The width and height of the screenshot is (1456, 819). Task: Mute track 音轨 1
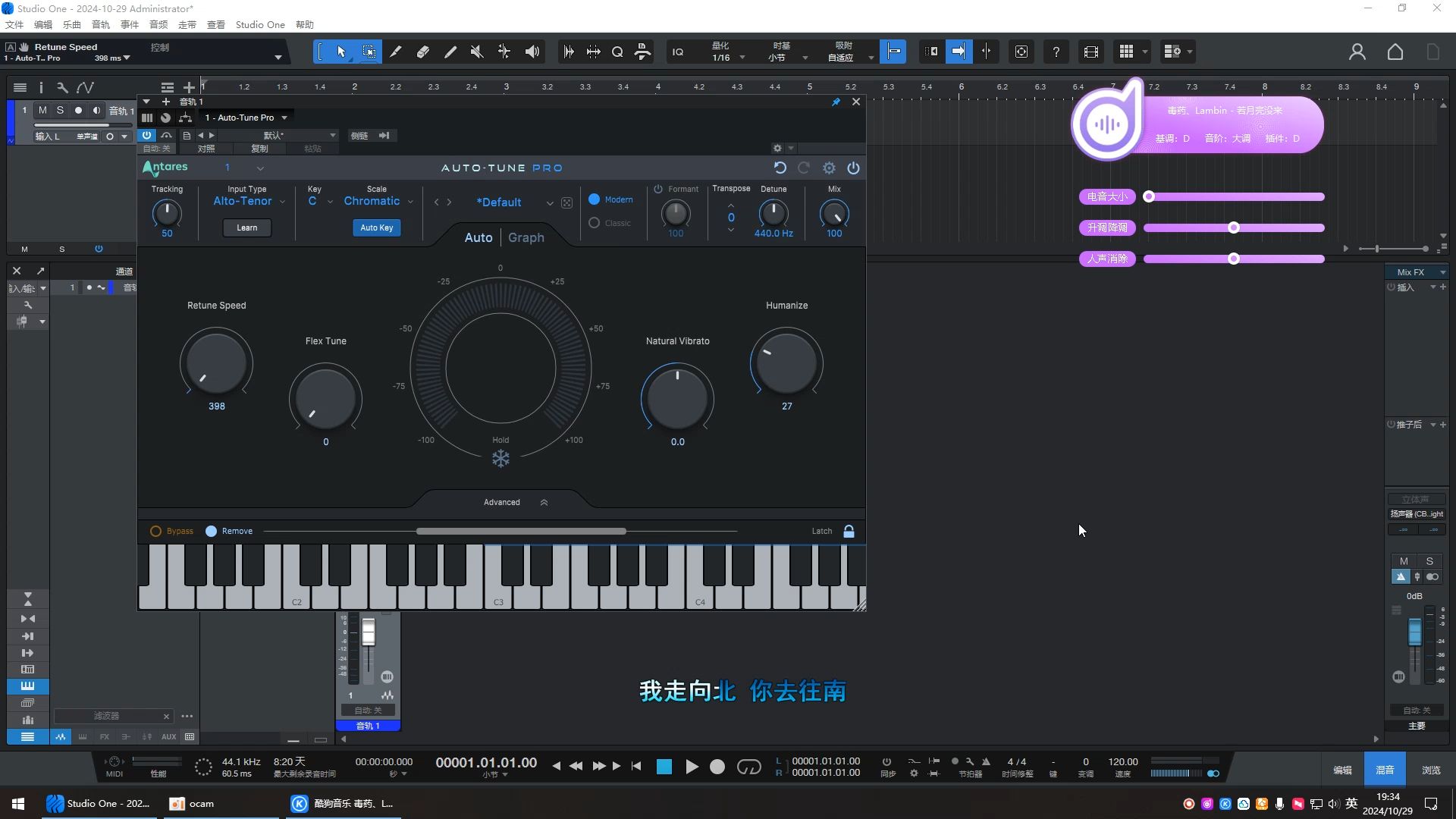point(42,110)
